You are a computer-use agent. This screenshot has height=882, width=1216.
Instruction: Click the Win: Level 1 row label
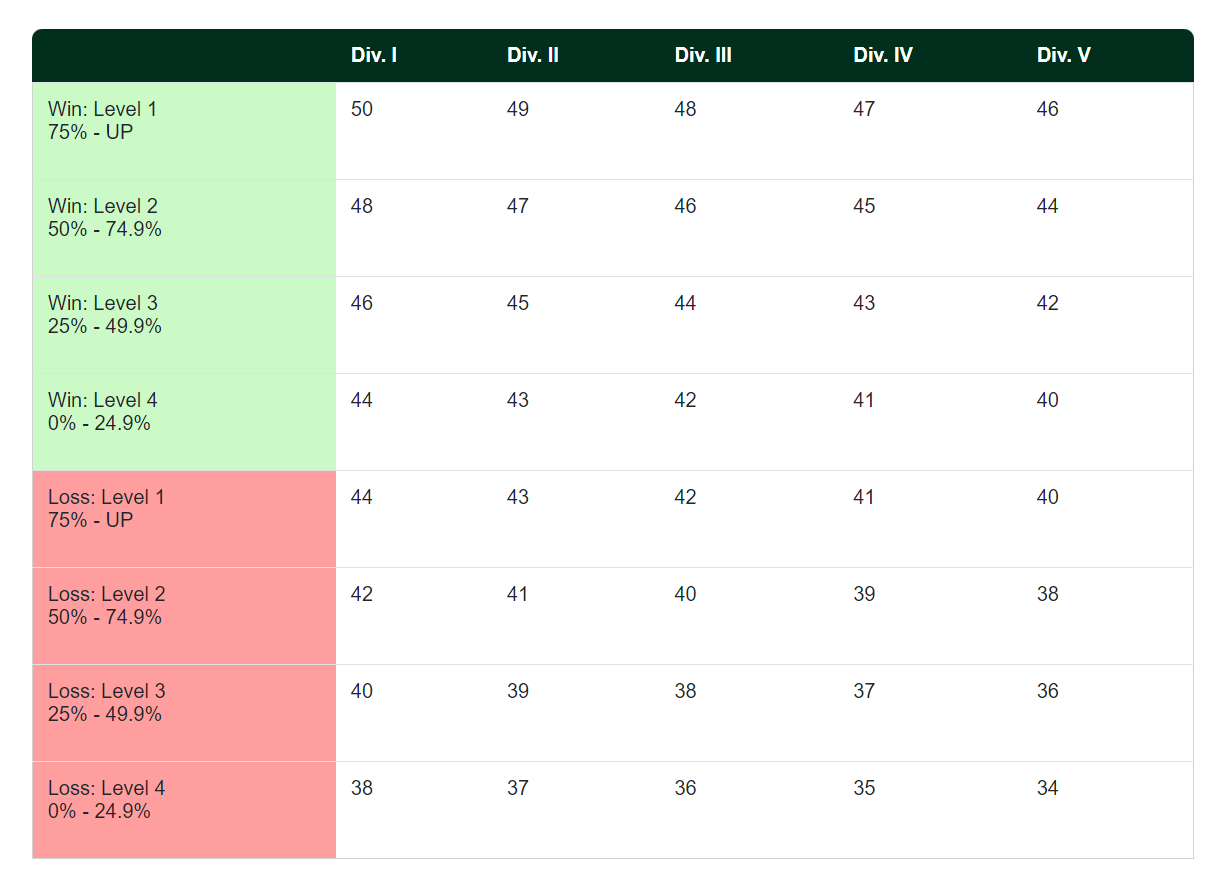point(102,120)
